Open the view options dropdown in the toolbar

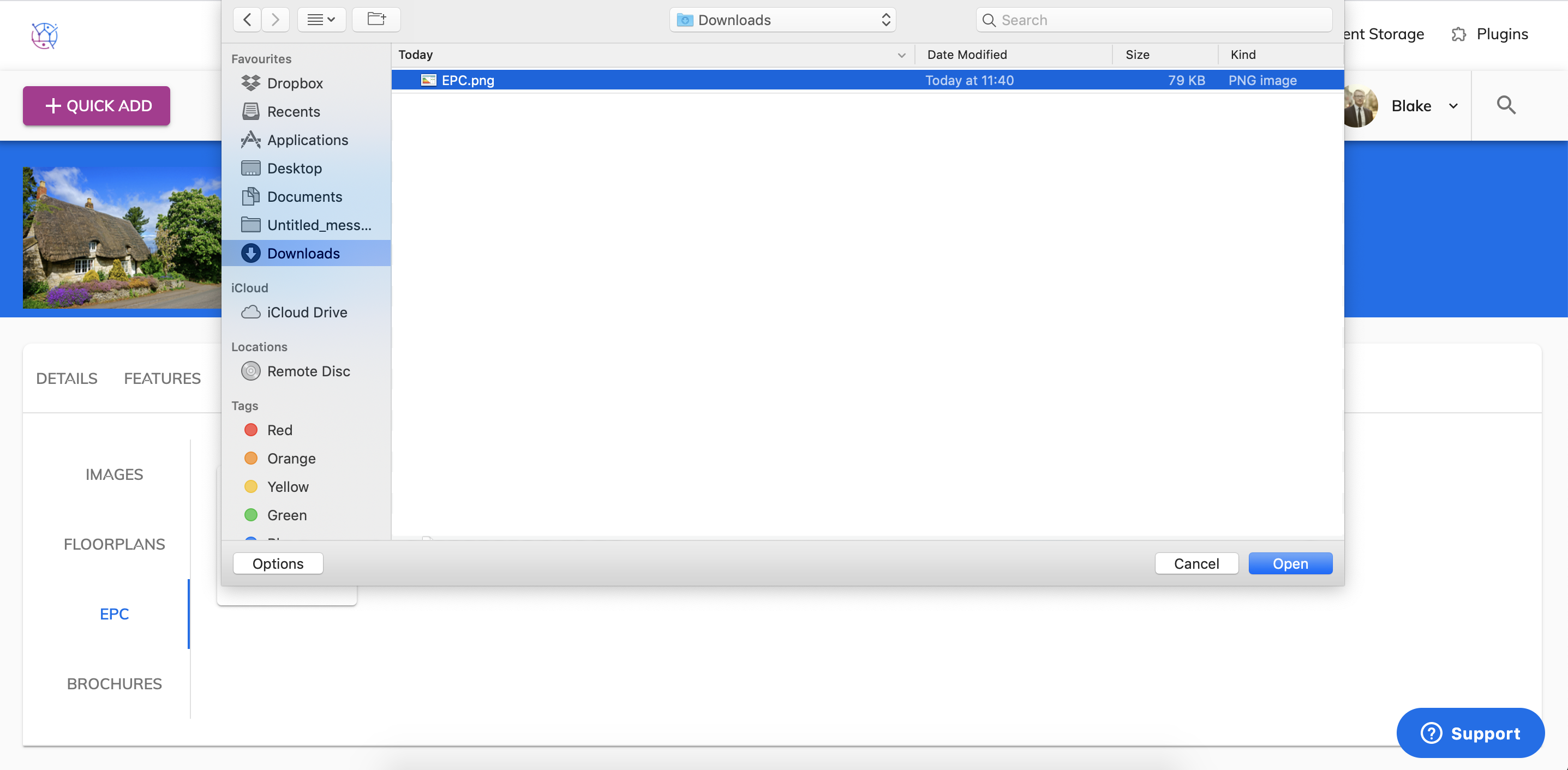(321, 19)
